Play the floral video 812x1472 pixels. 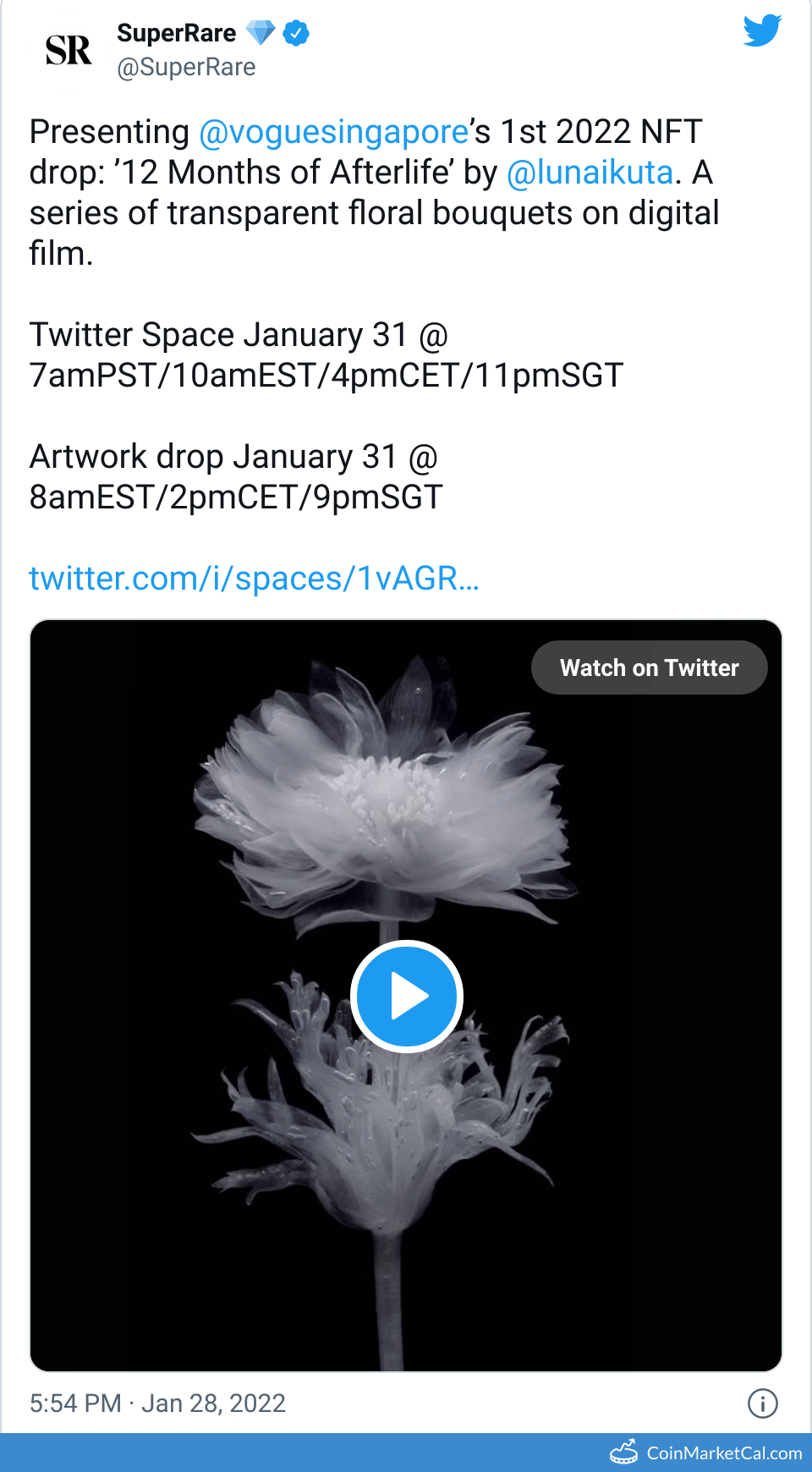[406, 997]
